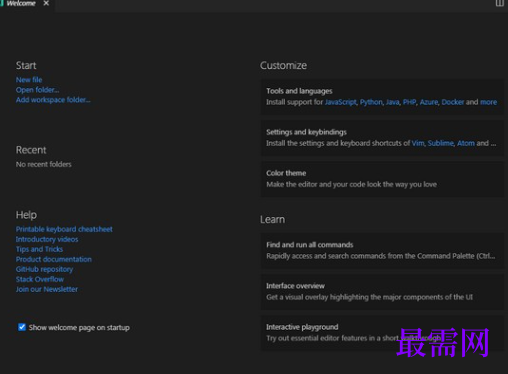Visit the GitHub repository link
508x374 pixels.
tap(44, 269)
